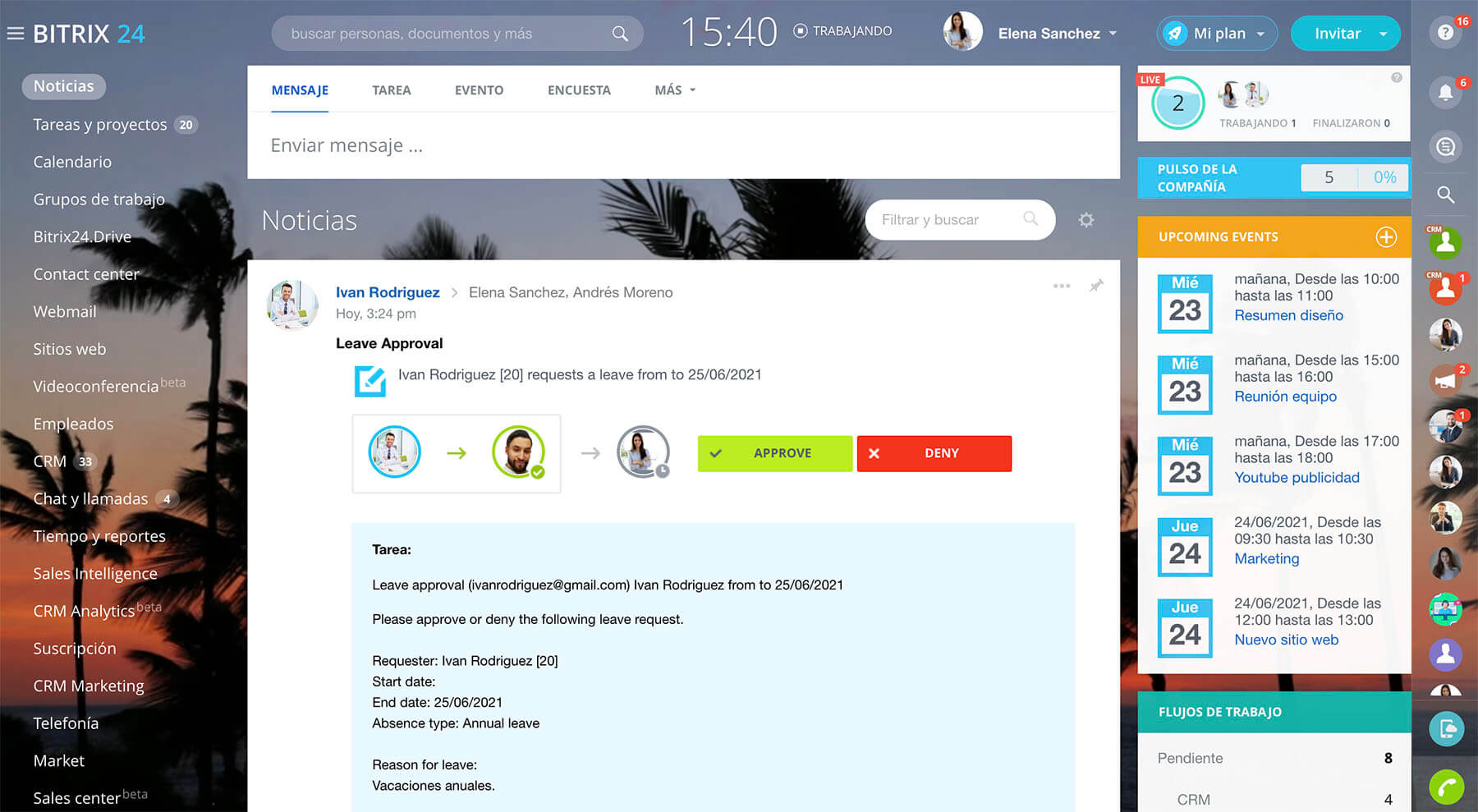Click the Filtrar y buscar field

[944, 220]
